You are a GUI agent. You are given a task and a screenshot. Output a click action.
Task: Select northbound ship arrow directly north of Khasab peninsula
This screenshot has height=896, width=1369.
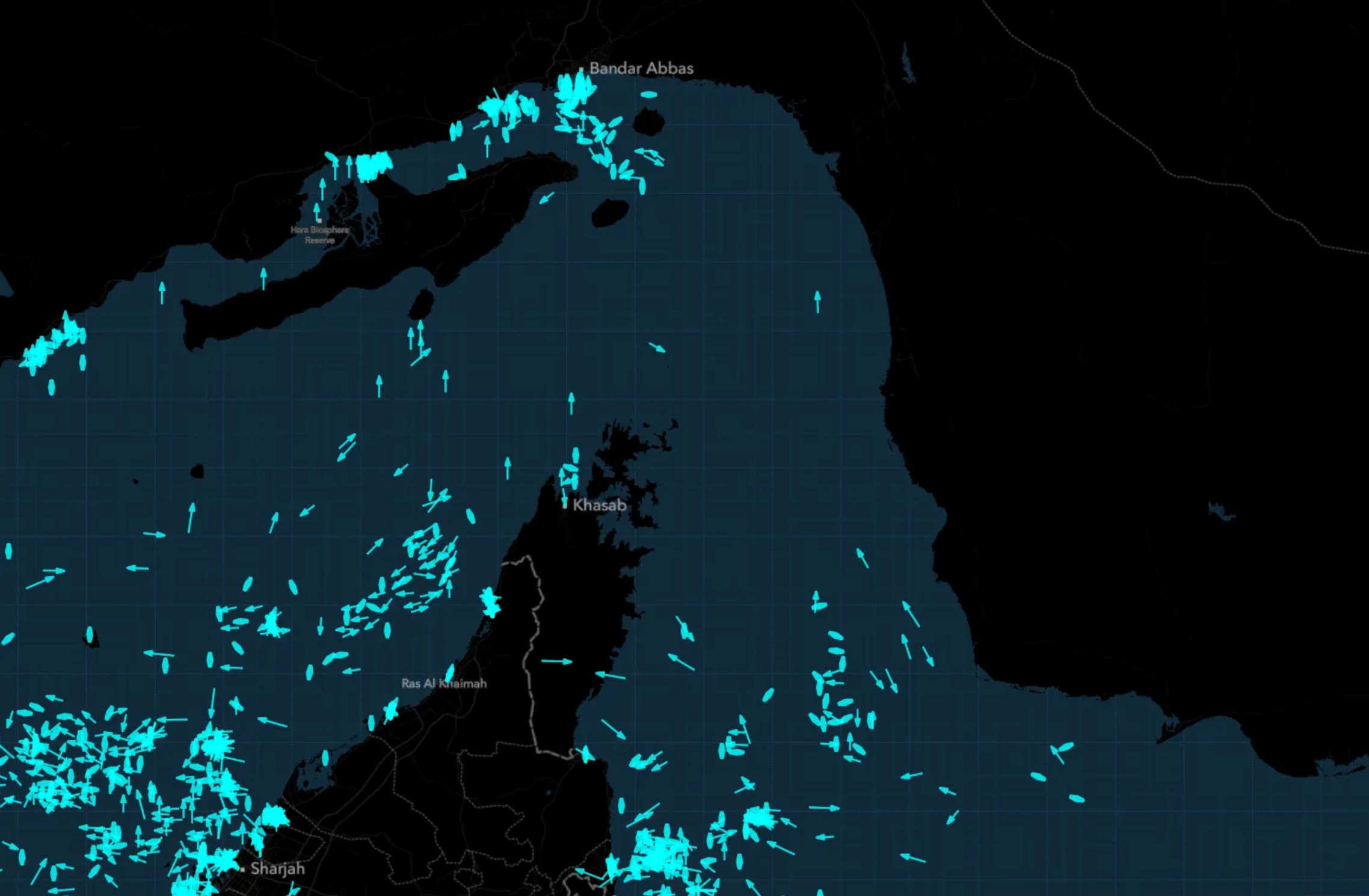pos(571,403)
